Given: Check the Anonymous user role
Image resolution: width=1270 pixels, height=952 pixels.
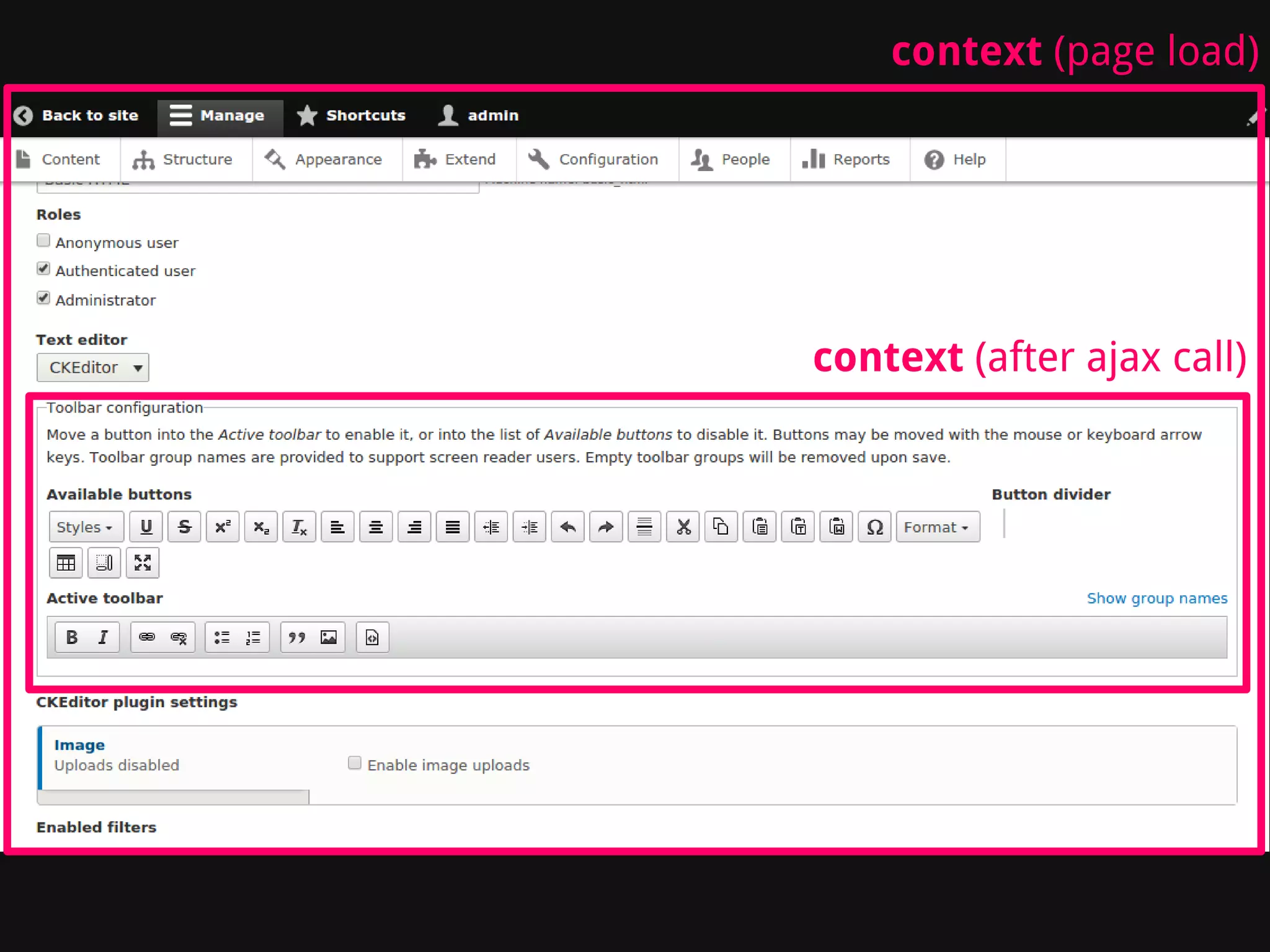Looking at the screenshot, I should 43,241.
